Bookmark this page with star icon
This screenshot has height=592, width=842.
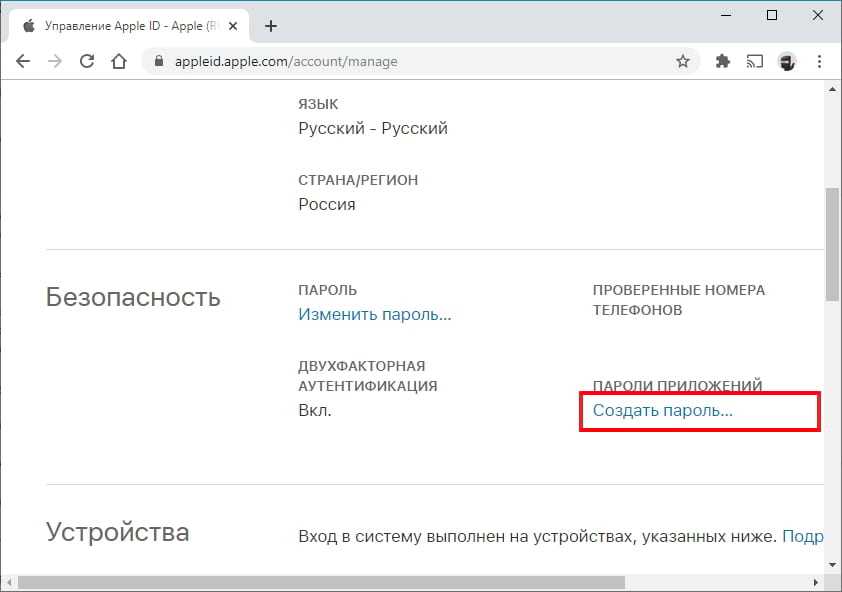[683, 61]
